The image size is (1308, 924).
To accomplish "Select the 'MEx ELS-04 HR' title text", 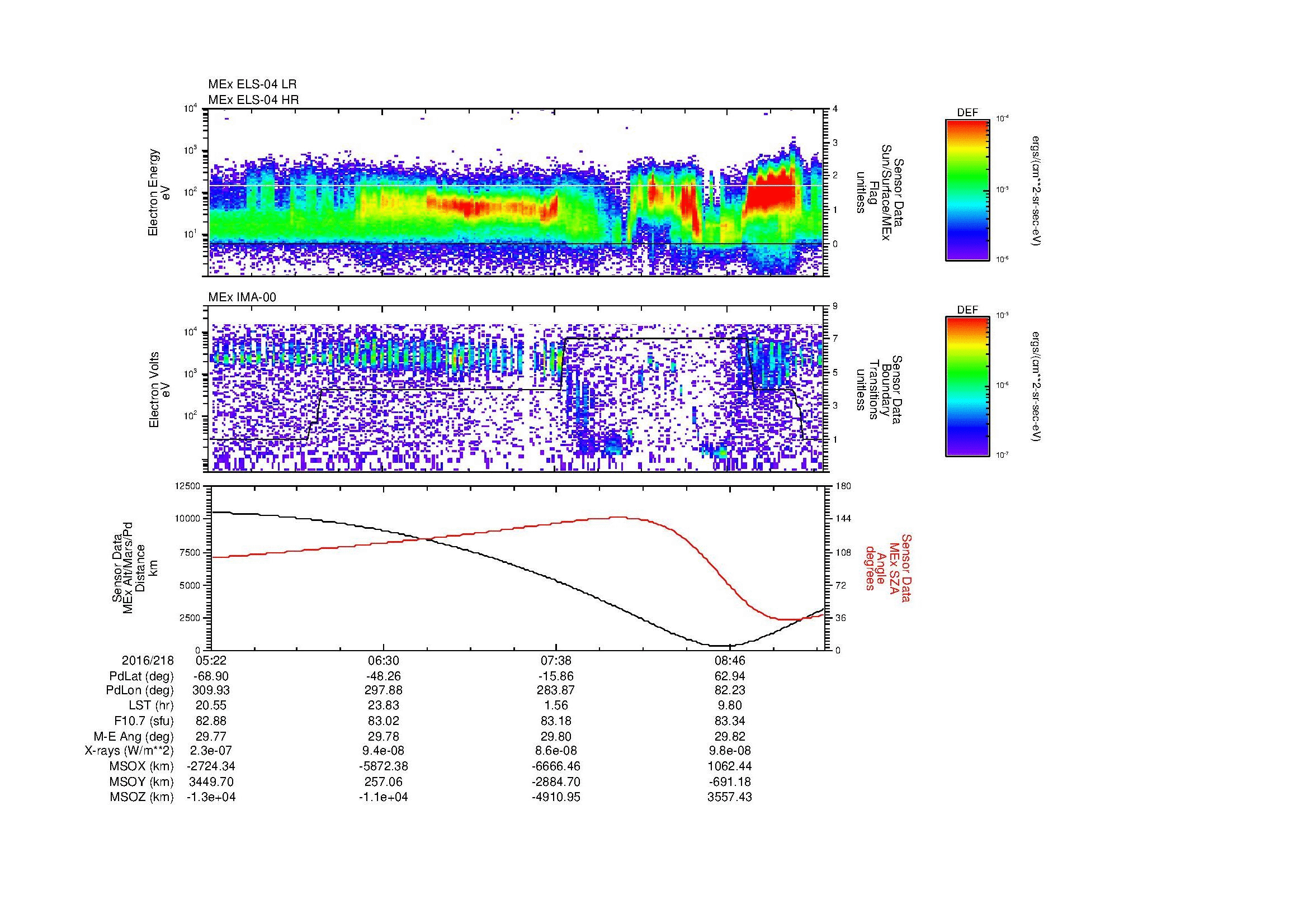I will click(253, 100).
